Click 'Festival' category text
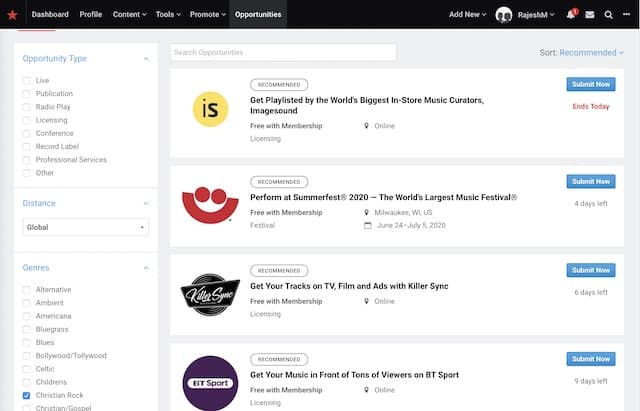Image resolution: width=640 pixels, height=411 pixels. pyautogui.click(x=262, y=225)
